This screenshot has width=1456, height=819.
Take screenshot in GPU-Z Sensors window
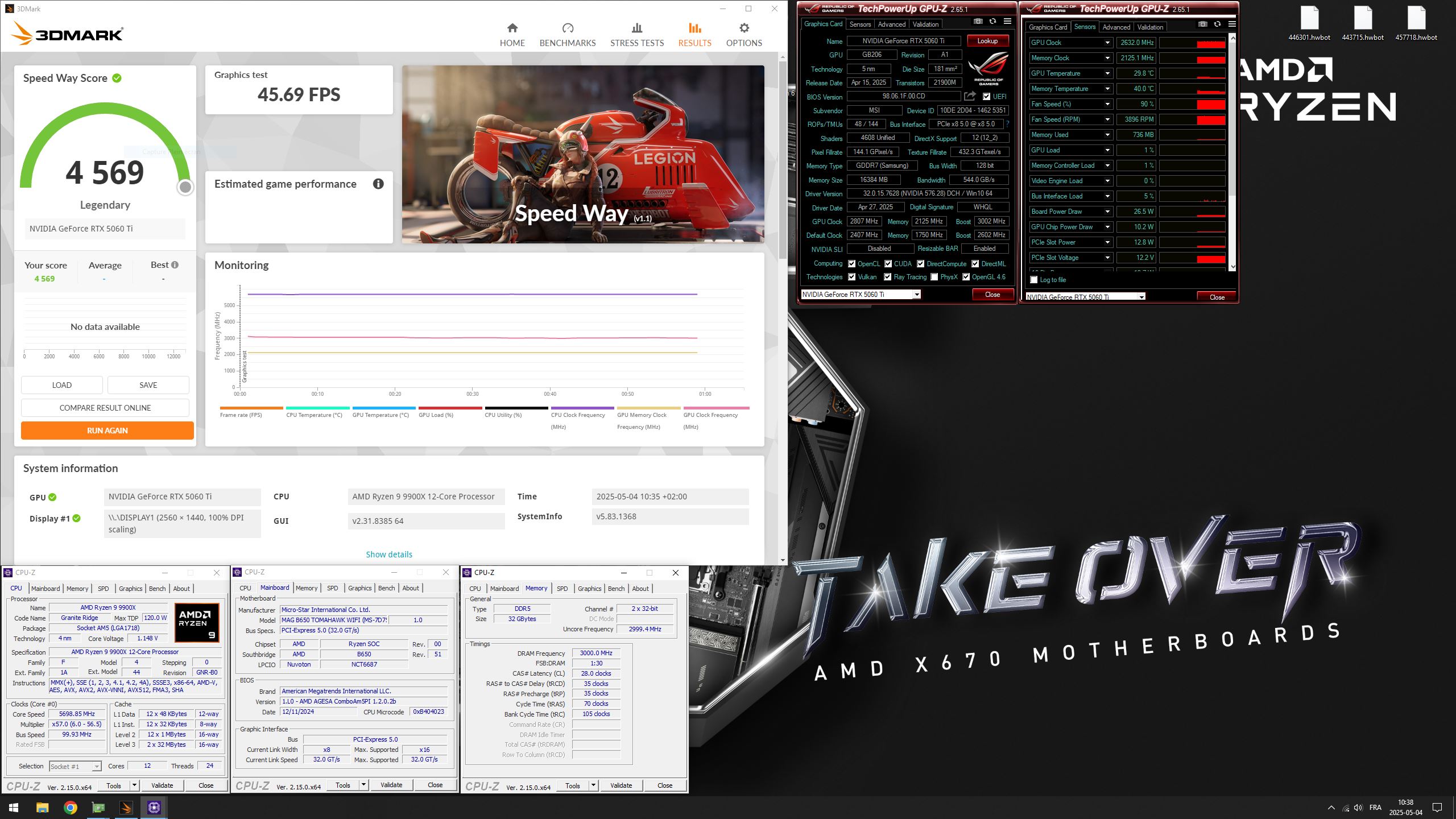pyautogui.click(x=1202, y=24)
